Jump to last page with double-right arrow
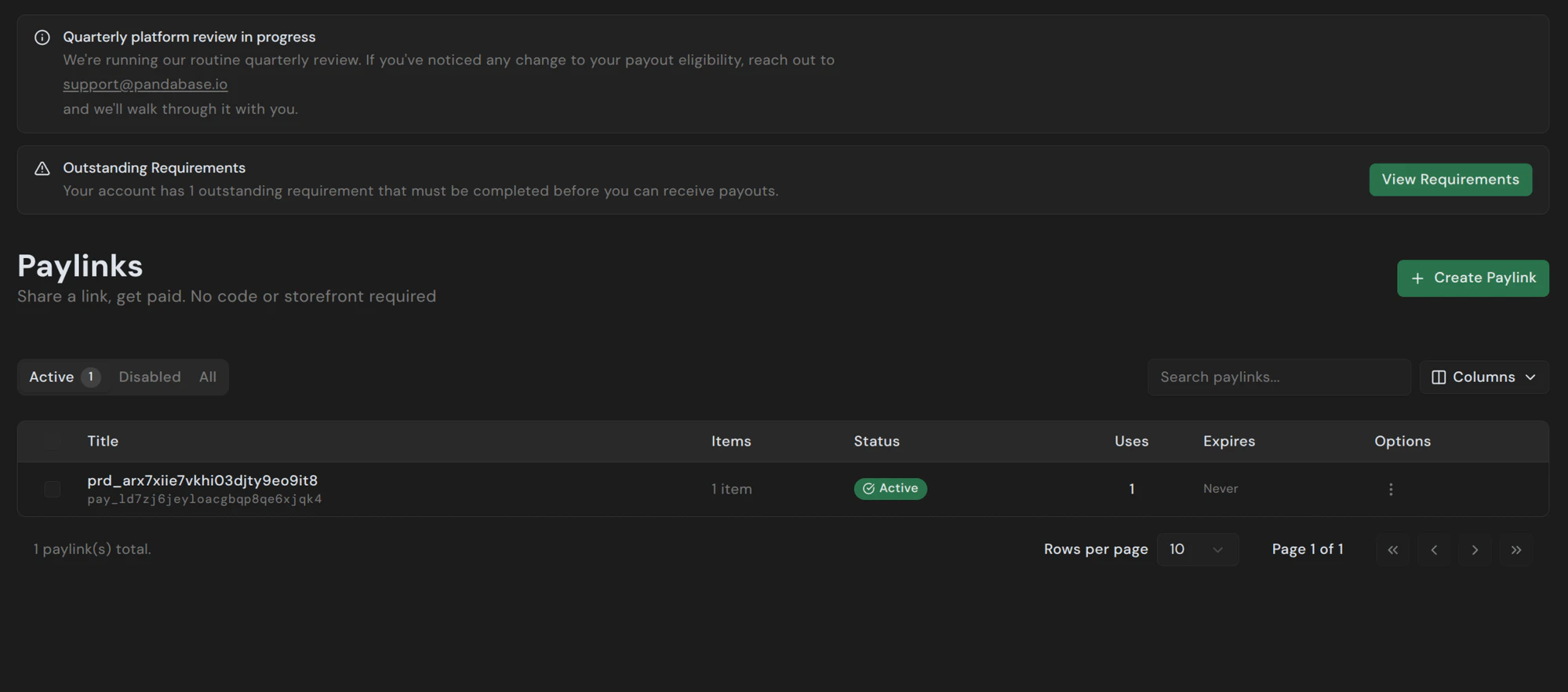 [x=1516, y=550]
